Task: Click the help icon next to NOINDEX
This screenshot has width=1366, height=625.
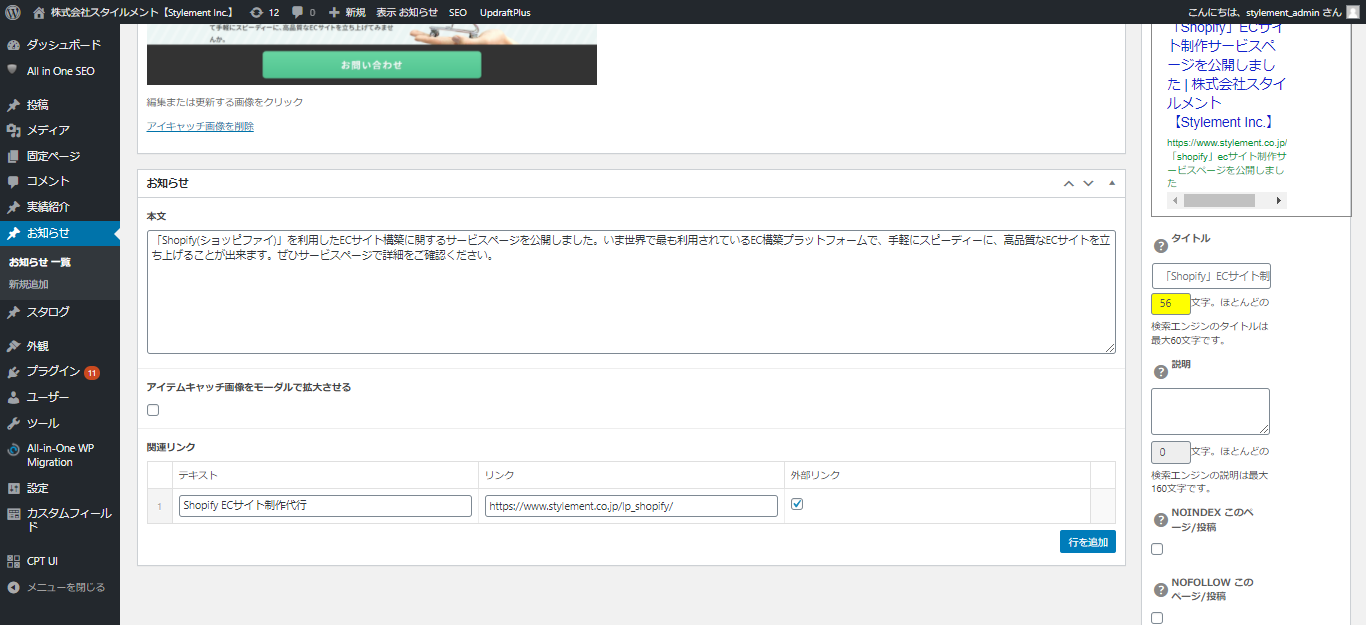Action: pos(1161,520)
